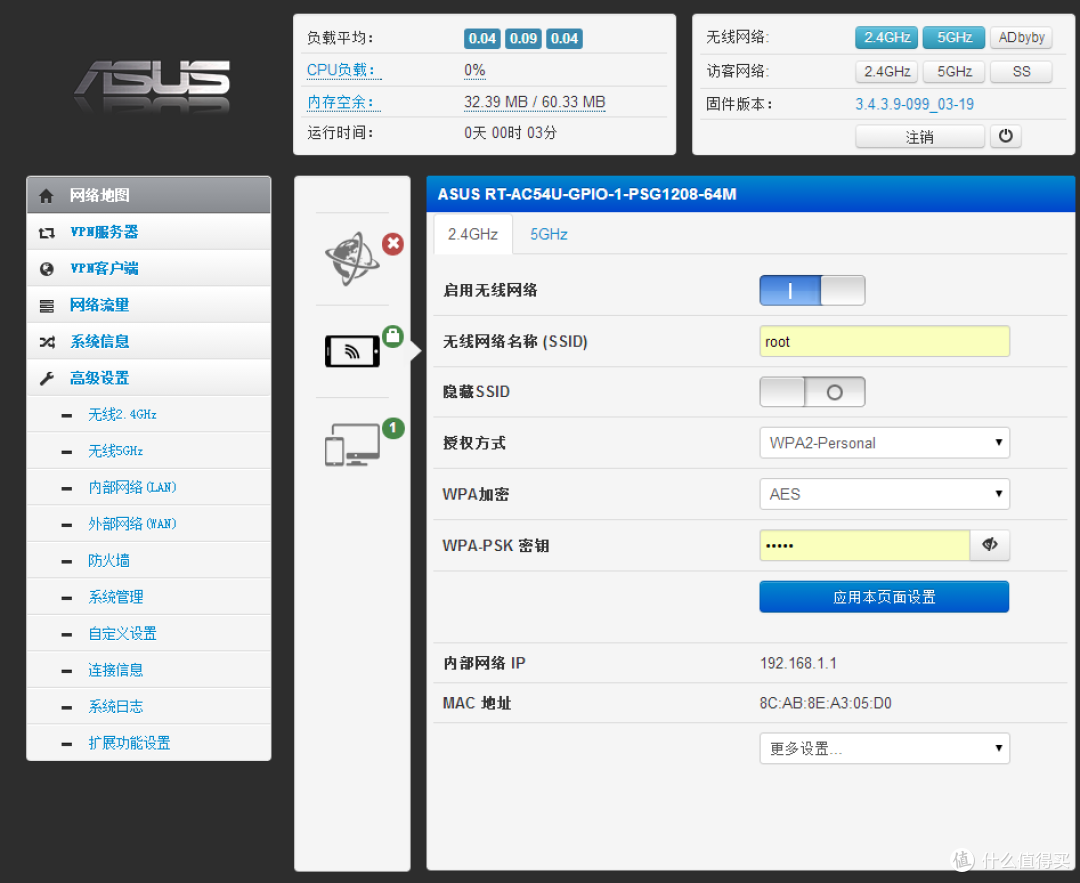
Task: Toggle the 隐藏SSID switch
Action: tap(812, 392)
